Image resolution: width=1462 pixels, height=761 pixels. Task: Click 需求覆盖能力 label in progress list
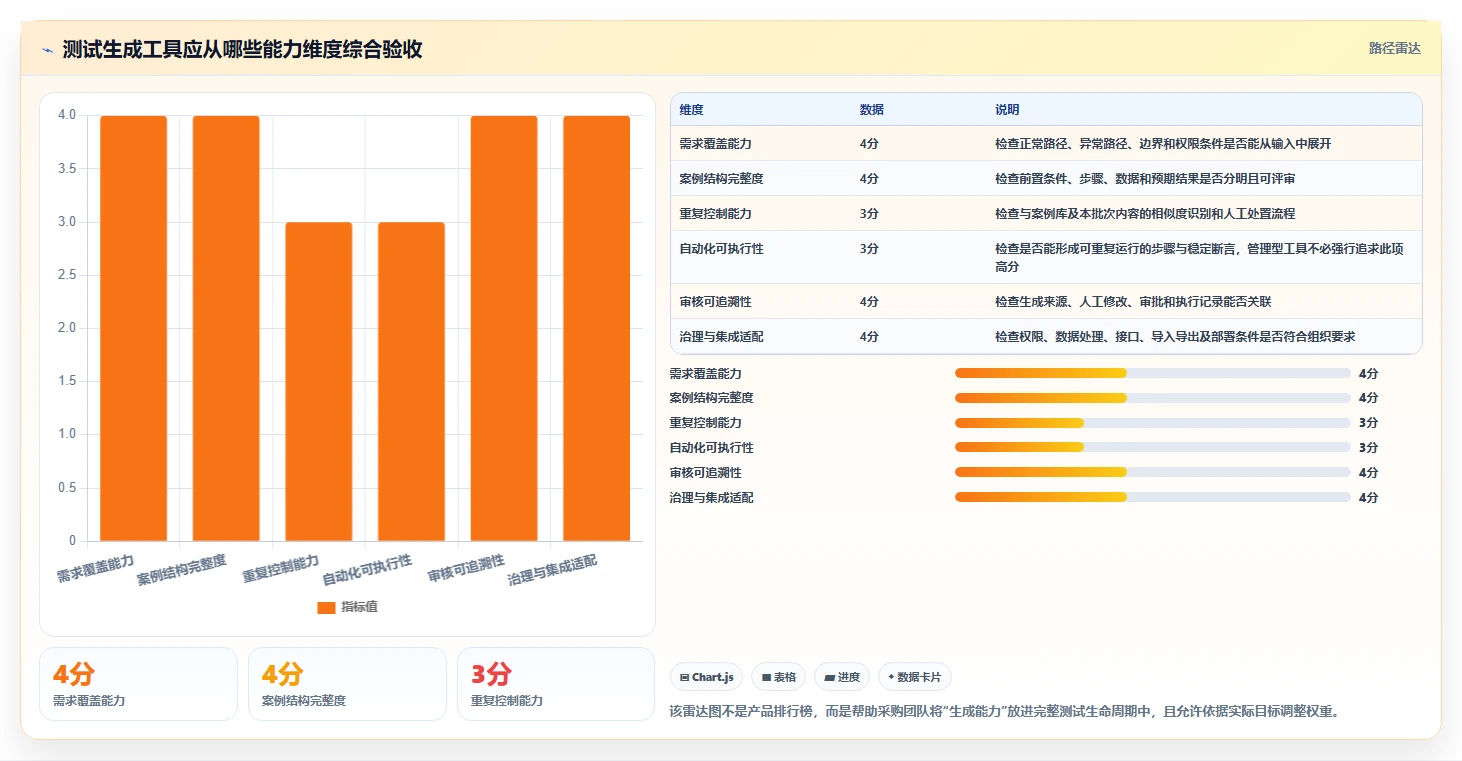[705, 374]
